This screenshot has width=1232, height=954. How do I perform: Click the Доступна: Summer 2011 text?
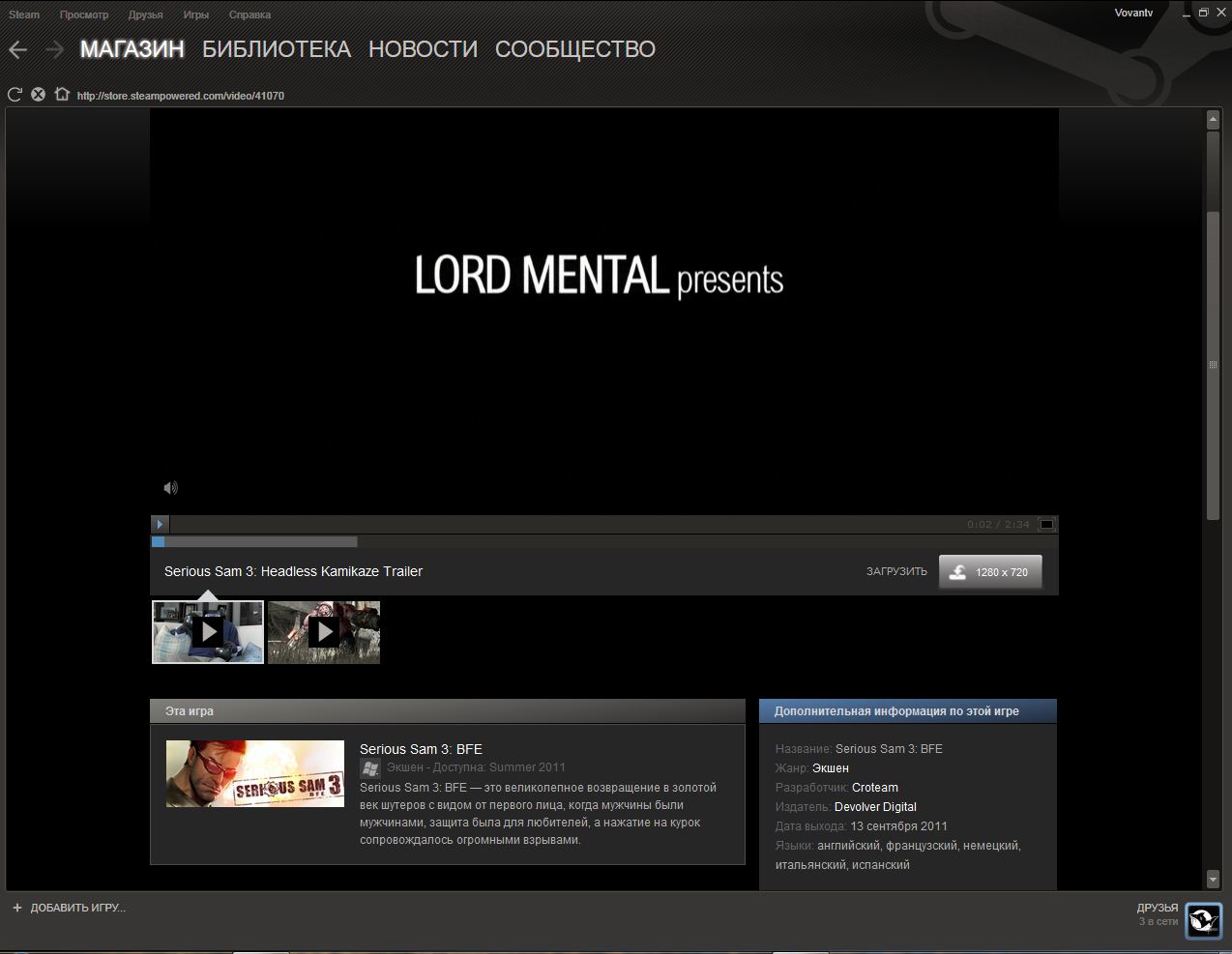[499, 767]
